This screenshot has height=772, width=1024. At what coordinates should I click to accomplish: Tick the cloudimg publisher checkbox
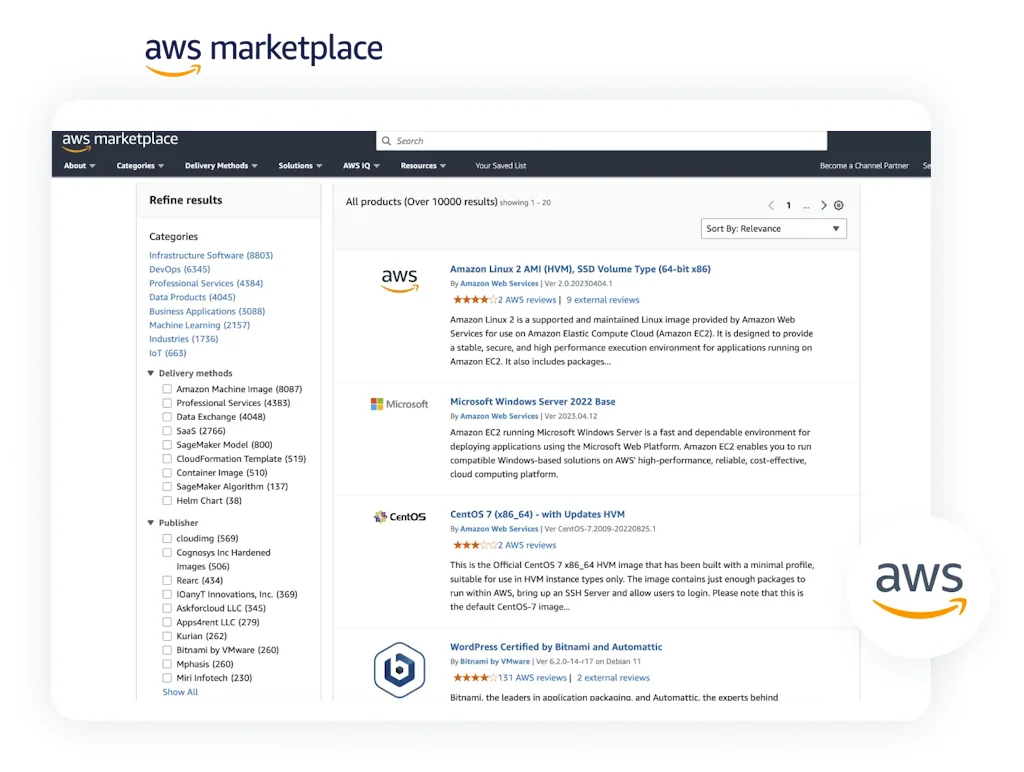167,539
